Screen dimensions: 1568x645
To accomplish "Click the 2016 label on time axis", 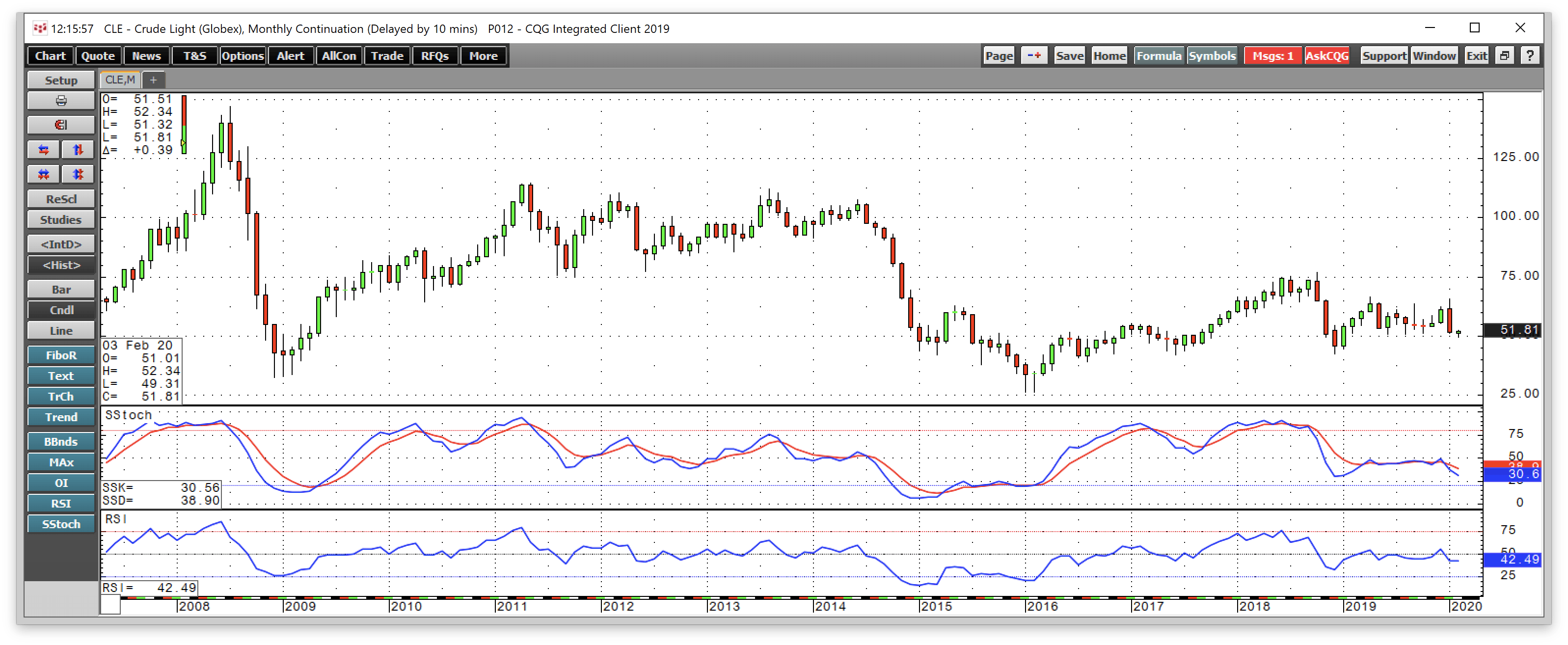I will [x=1042, y=607].
